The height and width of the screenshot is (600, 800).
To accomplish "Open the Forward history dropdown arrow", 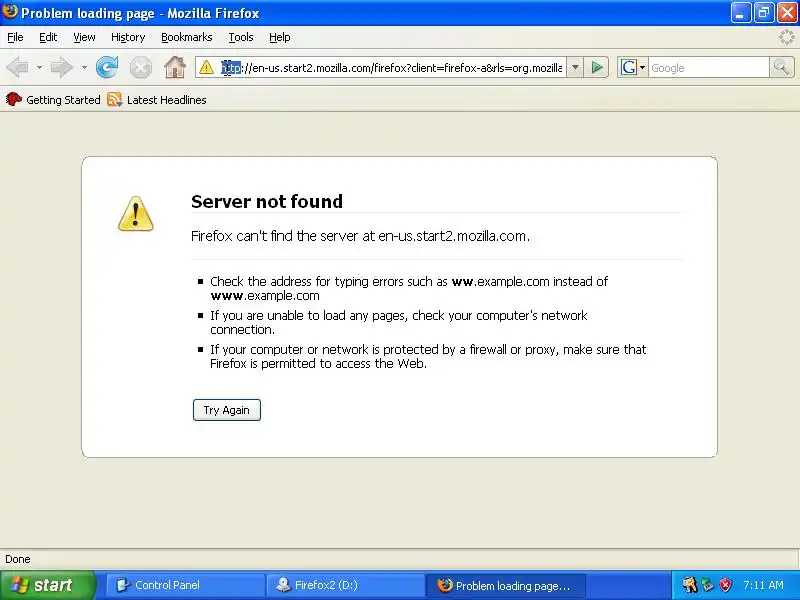I will tap(84, 67).
